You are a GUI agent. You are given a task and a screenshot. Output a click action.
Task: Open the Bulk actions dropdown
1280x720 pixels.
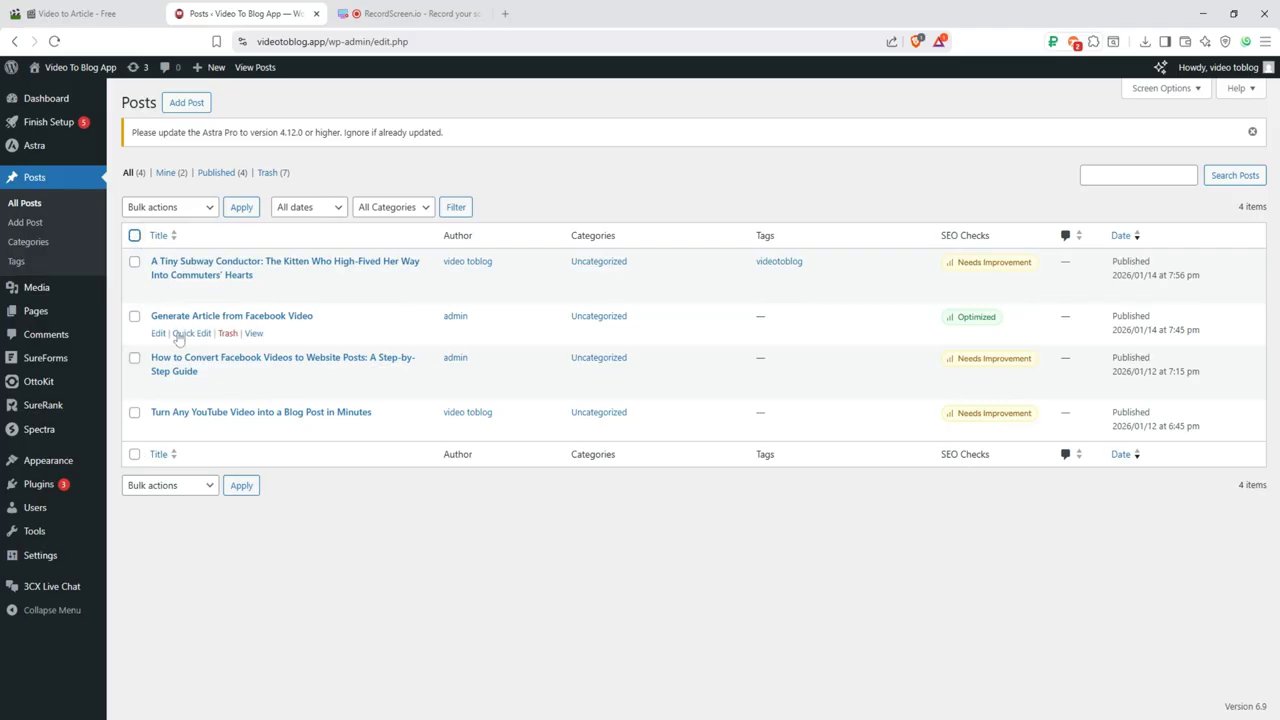[x=169, y=207]
